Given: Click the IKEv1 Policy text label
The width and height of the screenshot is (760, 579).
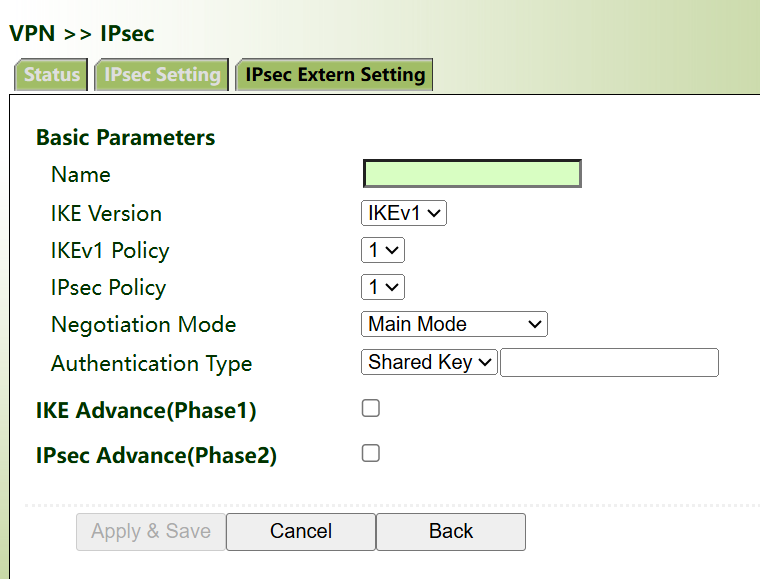Looking at the screenshot, I should (x=110, y=251).
